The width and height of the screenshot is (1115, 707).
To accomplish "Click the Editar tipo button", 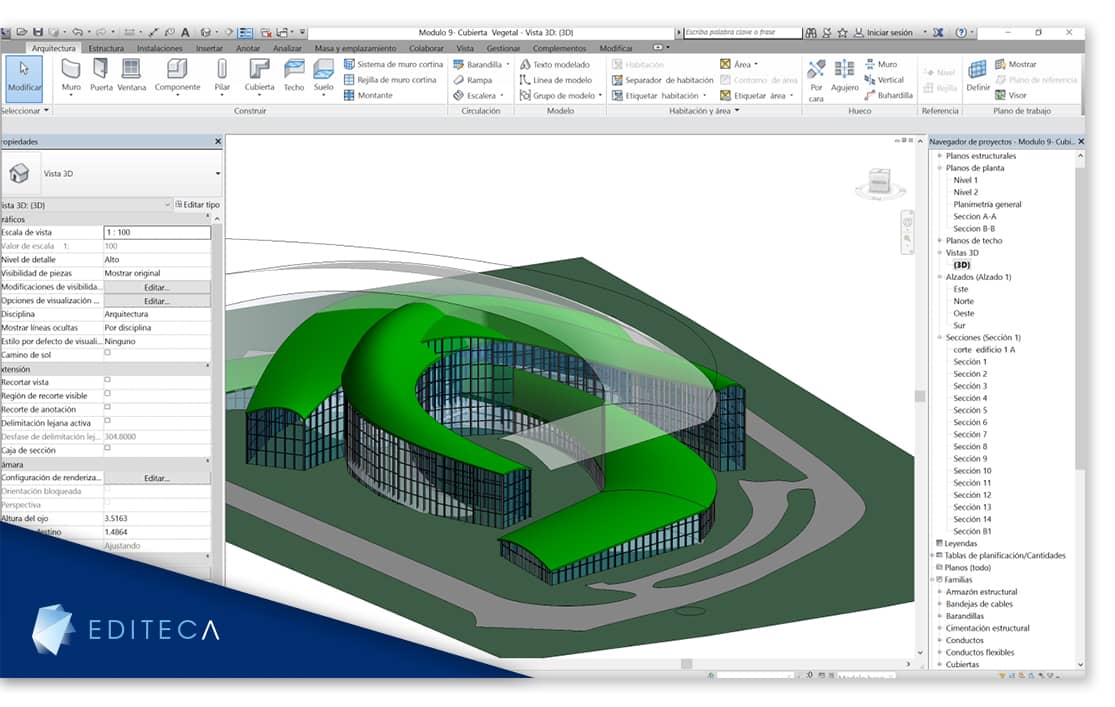I will point(198,205).
